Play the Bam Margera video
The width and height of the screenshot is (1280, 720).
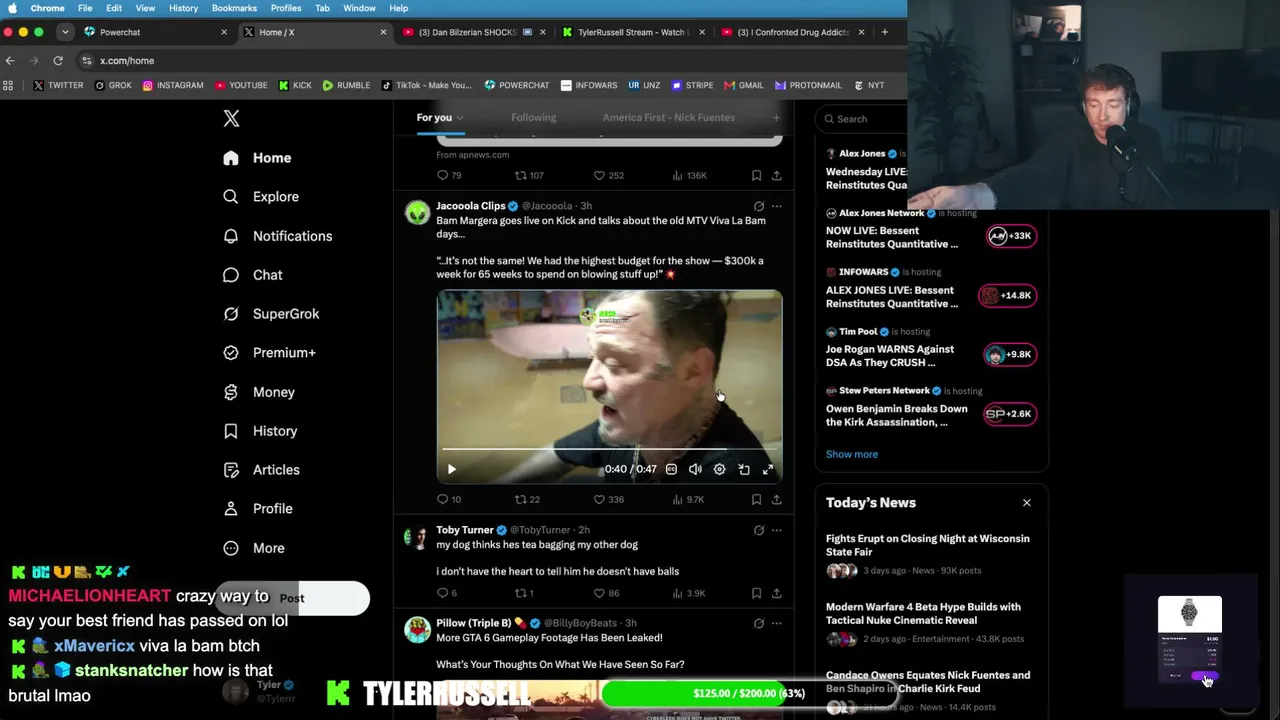(451, 469)
